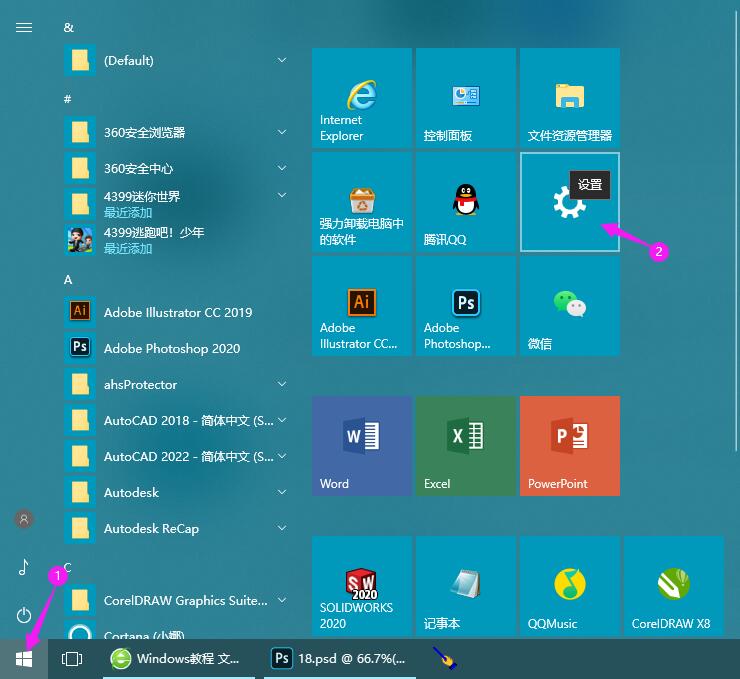Expand the 360安全中心 folder chevron
The width and height of the screenshot is (740, 679).
tap(282, 168)
